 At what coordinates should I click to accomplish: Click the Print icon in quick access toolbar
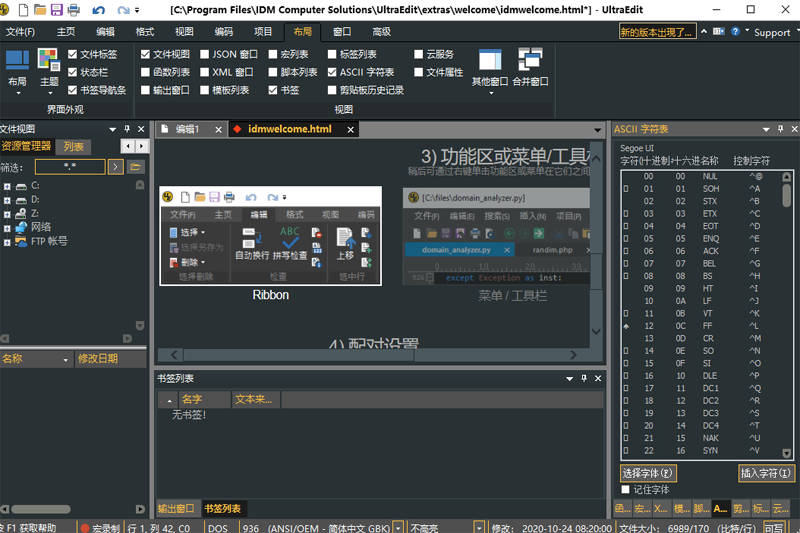pyautogui.click(x=74, y=9)
